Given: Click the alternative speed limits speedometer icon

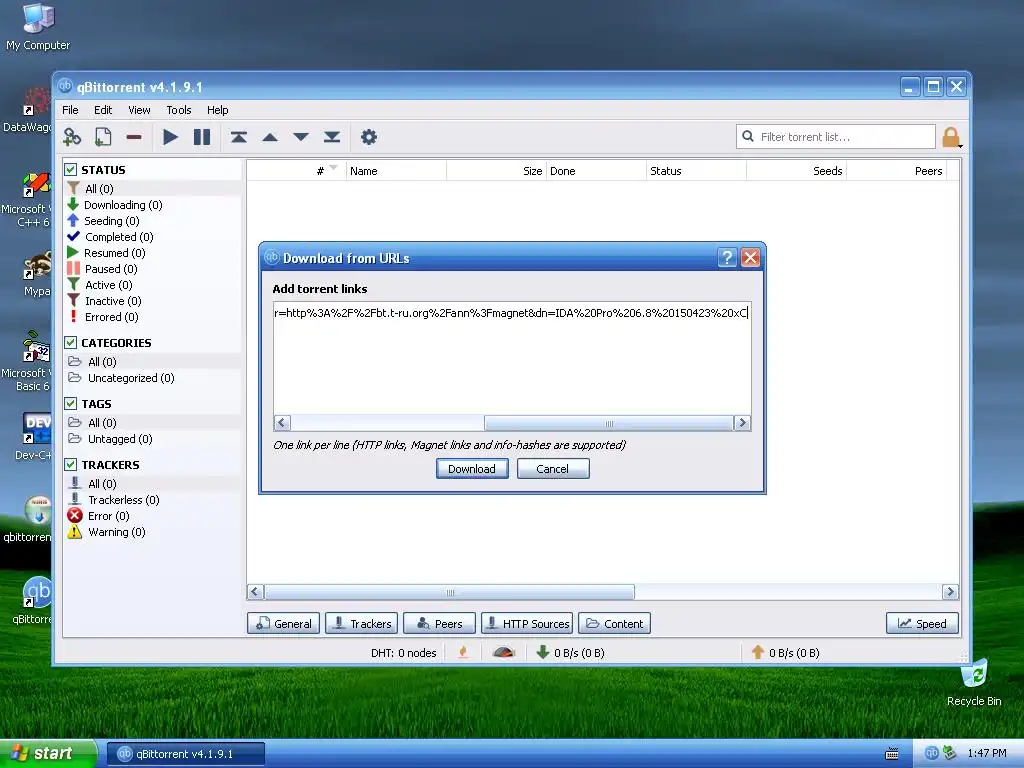Looking at the screenshot, I should (504, 652).
